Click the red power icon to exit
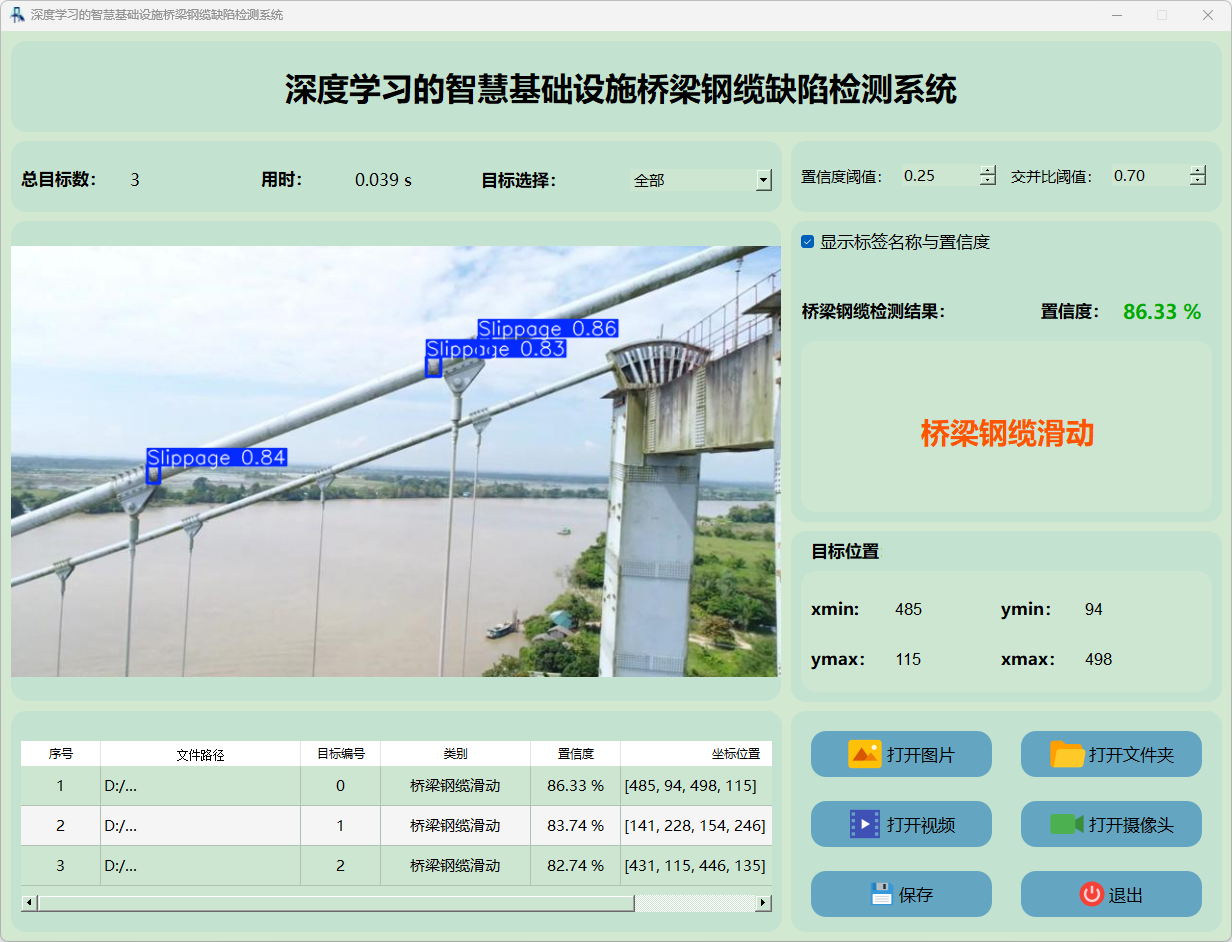The width and height of the screenshot is (1232, 942). pos(1091,894)
